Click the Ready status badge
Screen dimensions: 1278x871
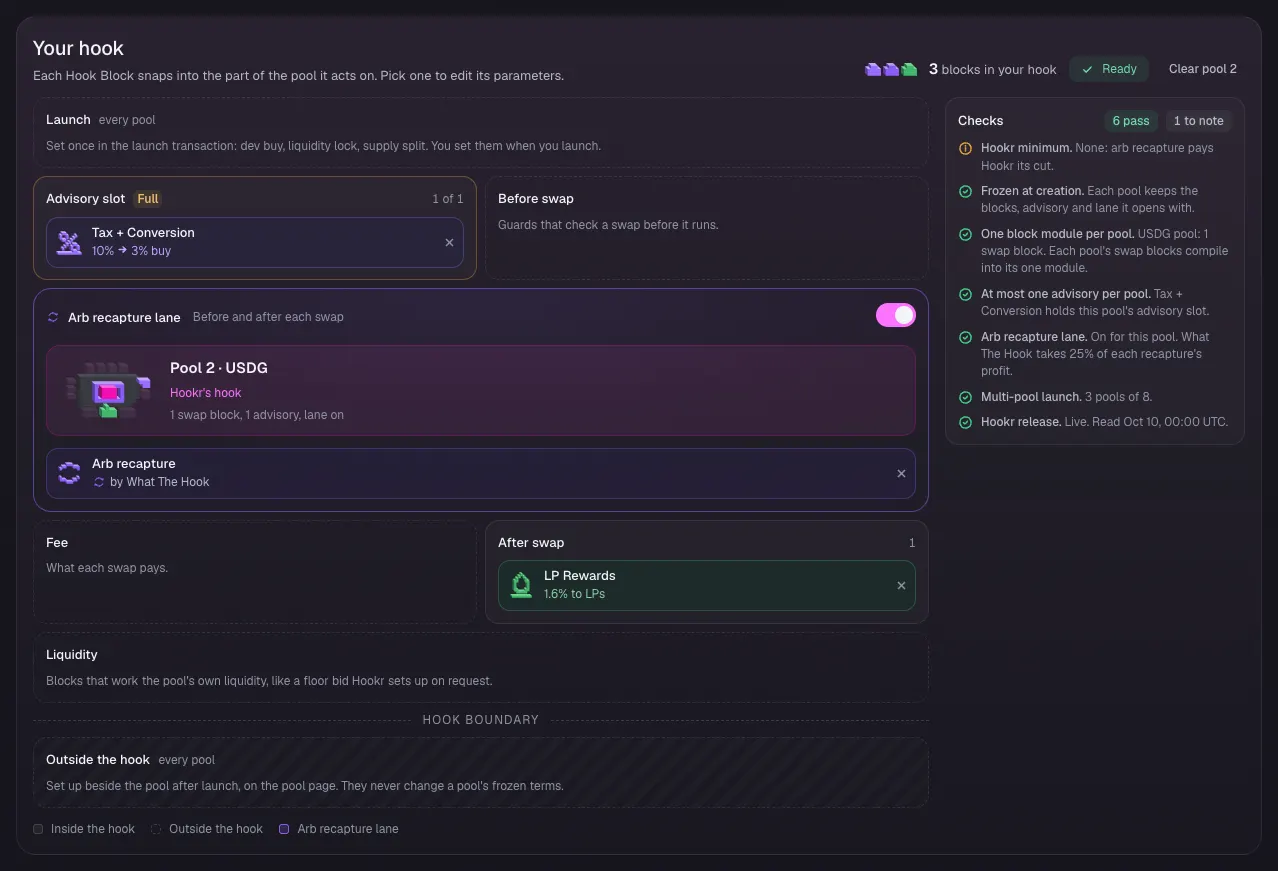tap(1109, 69)
